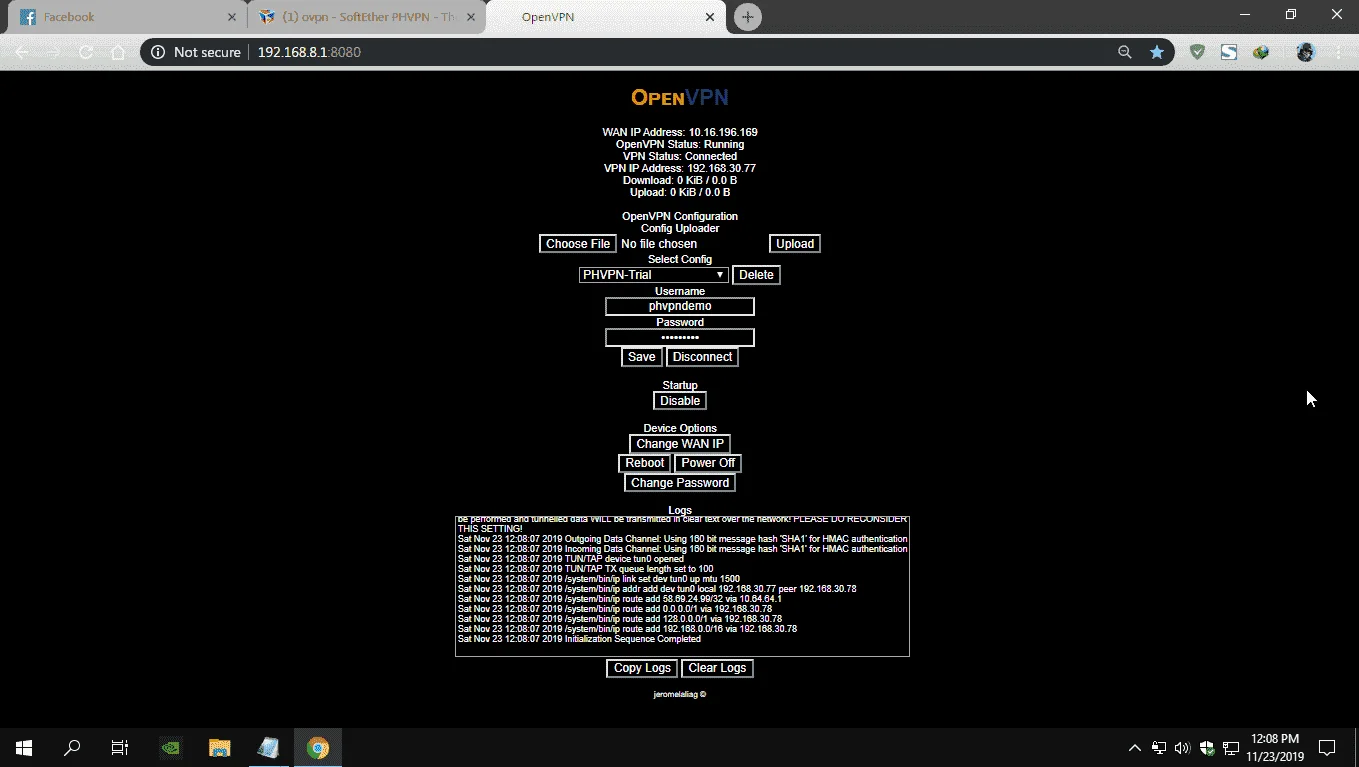The image size is (1359, 767).
Task: Switch to the Facebook tab
Action: (127, 17)
